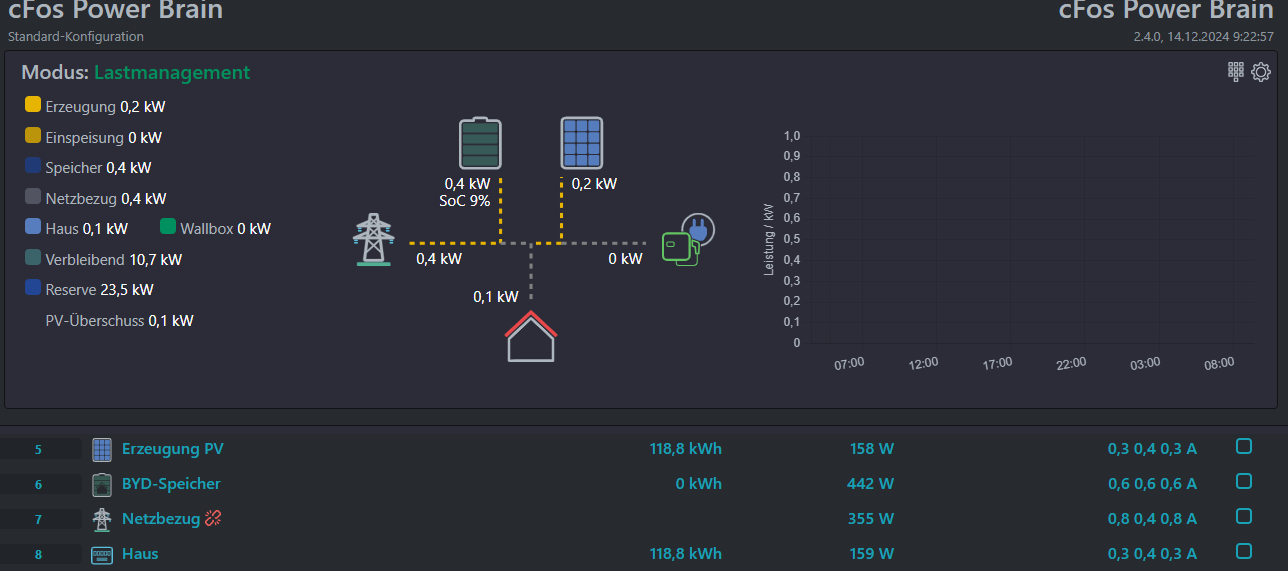The width and height of the screenshot is (1288, 571).
Task: Click the 0,8 0,4 0,8 A current value
Action: pyautogui.click(x=1152, y=519)
